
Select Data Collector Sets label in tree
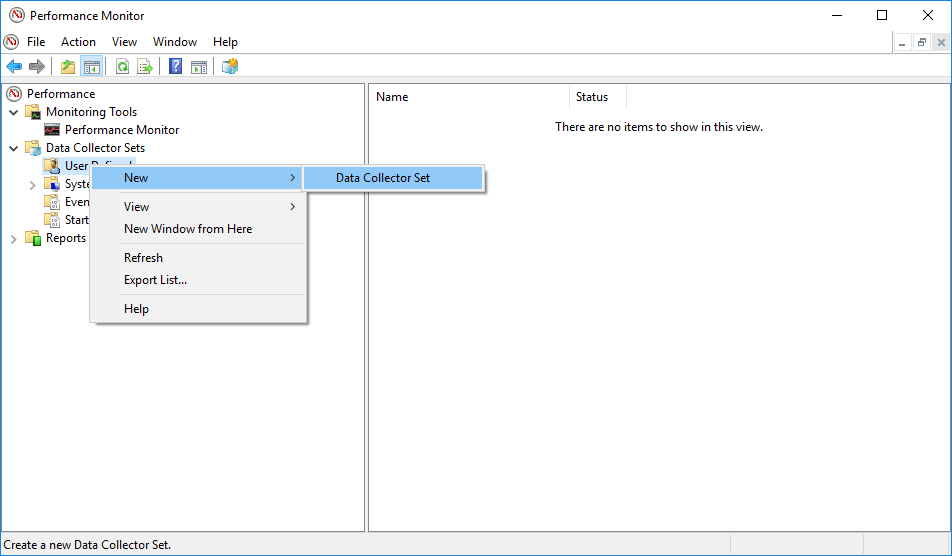tap(95, 147)
